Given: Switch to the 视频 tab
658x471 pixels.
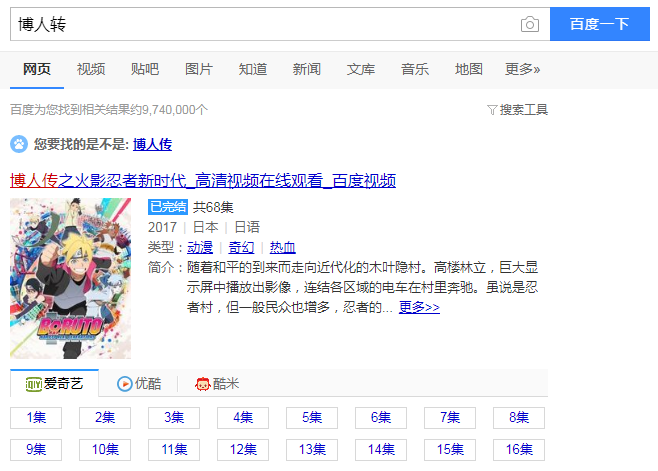Looking at the screenshot, I should tap(91, 69).
